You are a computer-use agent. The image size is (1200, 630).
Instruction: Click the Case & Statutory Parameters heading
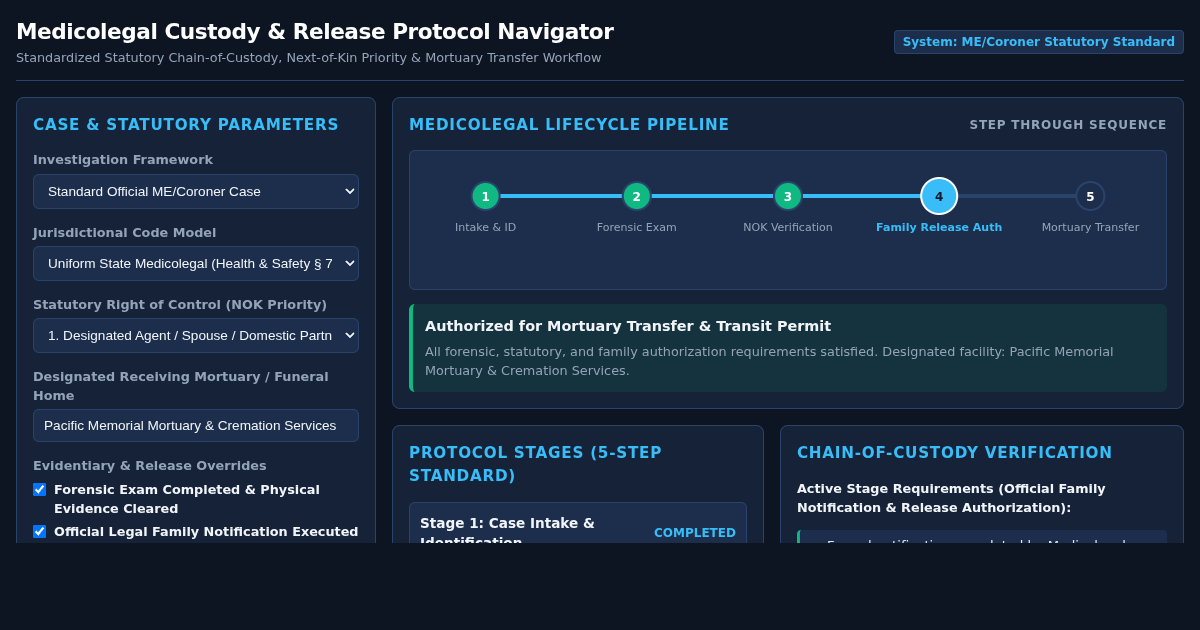(186, 125)
